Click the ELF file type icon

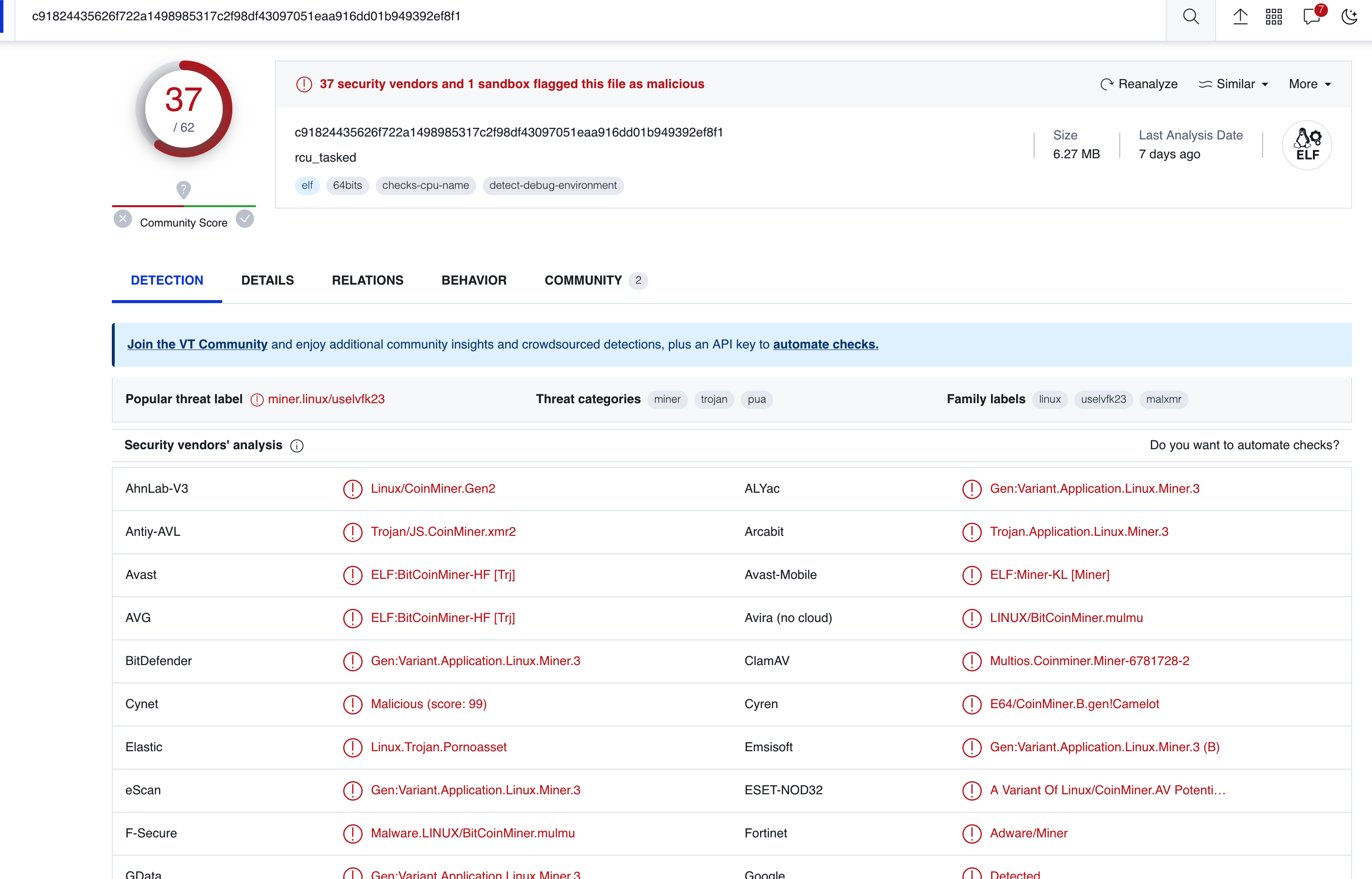(1307, 145)
